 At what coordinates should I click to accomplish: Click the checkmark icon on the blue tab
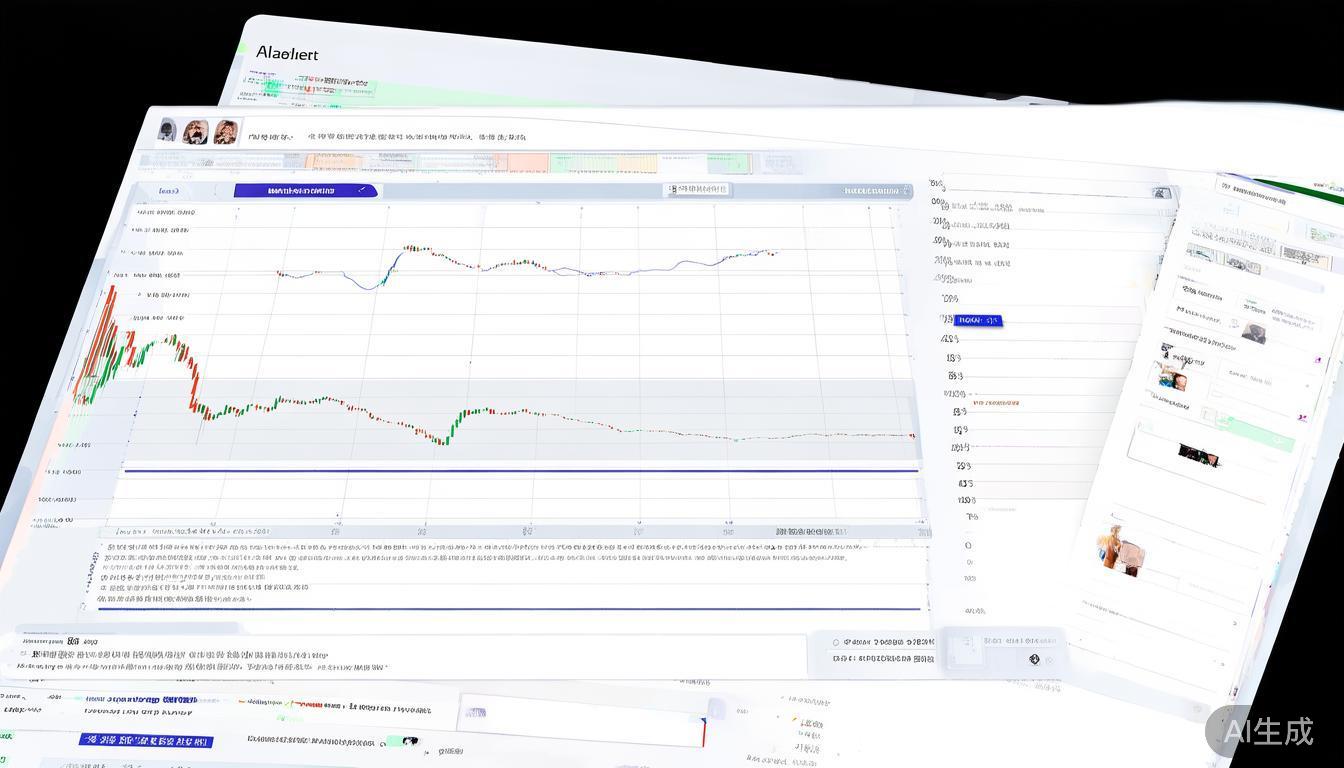(361, 190)
